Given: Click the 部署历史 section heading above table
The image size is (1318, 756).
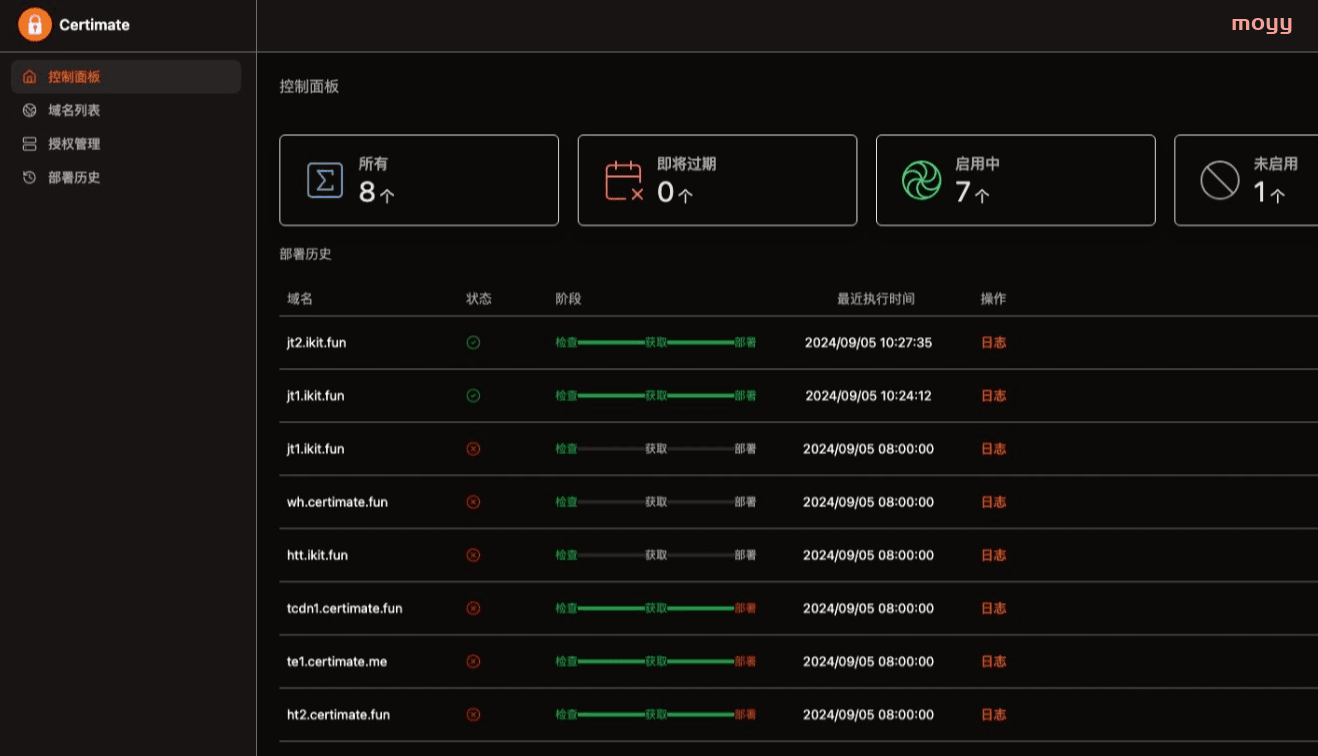Looking at the screenshot, I should (x=305, y=254).
